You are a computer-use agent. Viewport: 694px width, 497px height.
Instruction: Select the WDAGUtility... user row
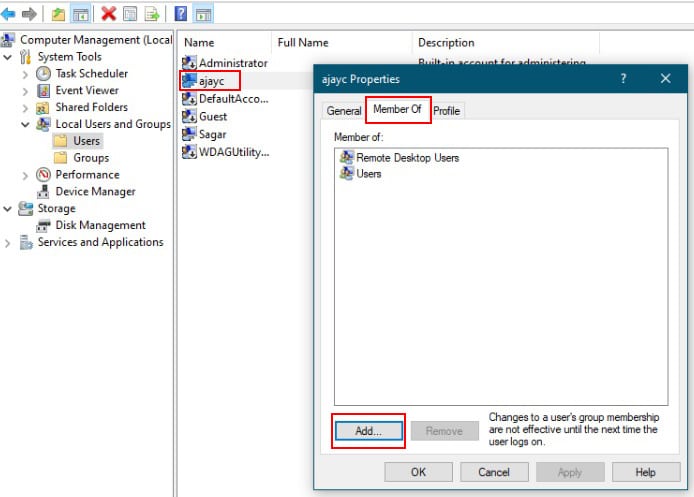(x=226, y=152)
